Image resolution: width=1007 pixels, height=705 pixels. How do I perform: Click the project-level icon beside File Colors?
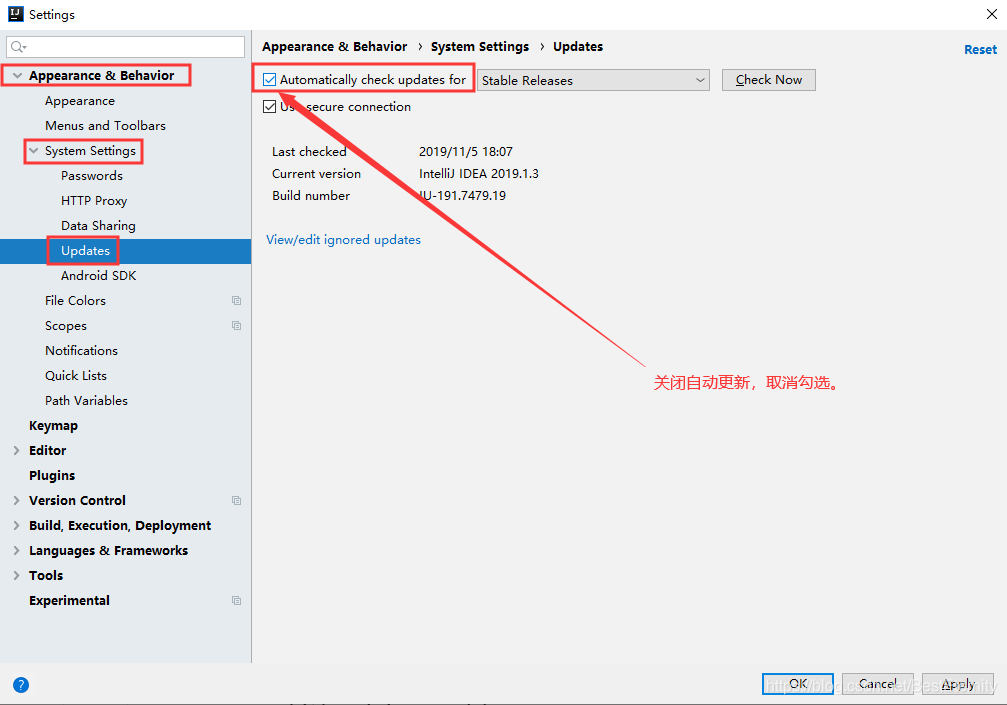236,300
